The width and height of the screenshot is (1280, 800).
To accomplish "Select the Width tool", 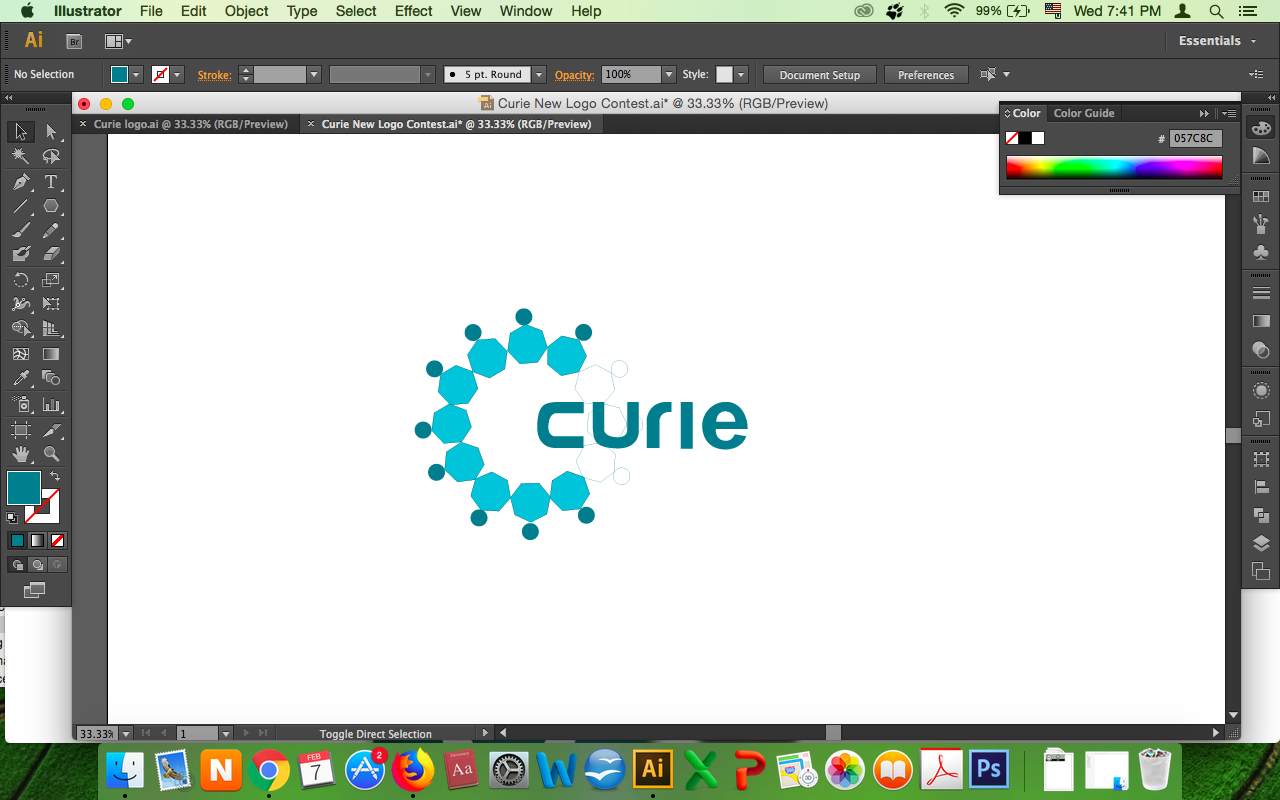I will coord(20,304).
